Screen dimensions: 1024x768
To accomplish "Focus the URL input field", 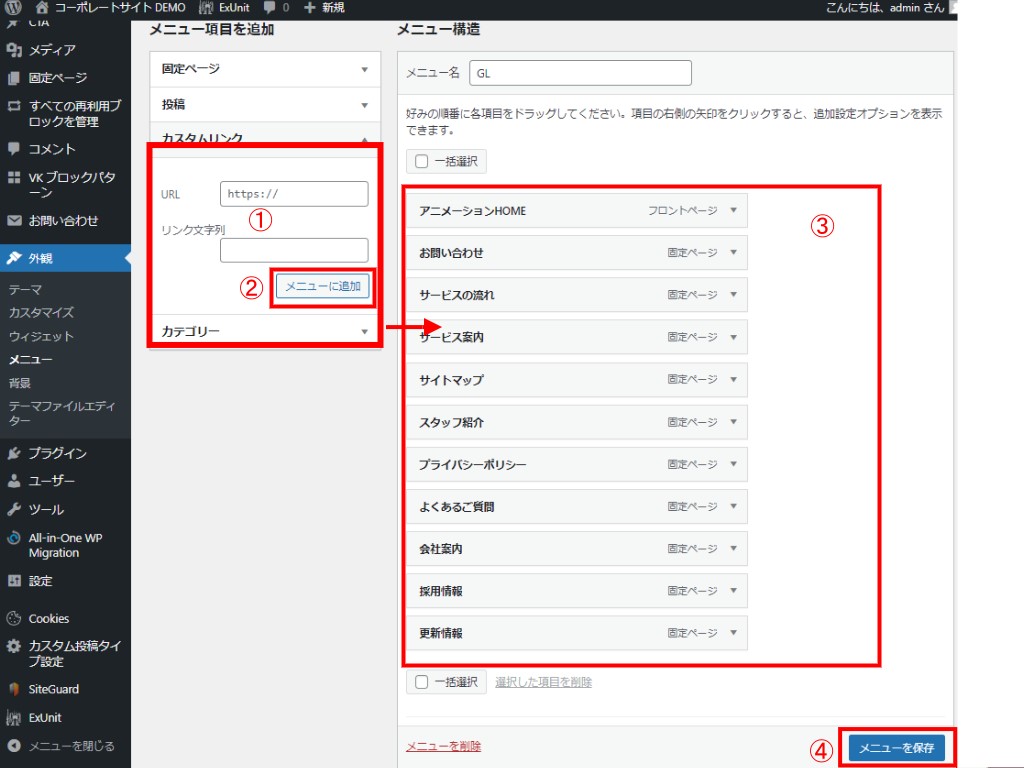I will coord(294,194).
